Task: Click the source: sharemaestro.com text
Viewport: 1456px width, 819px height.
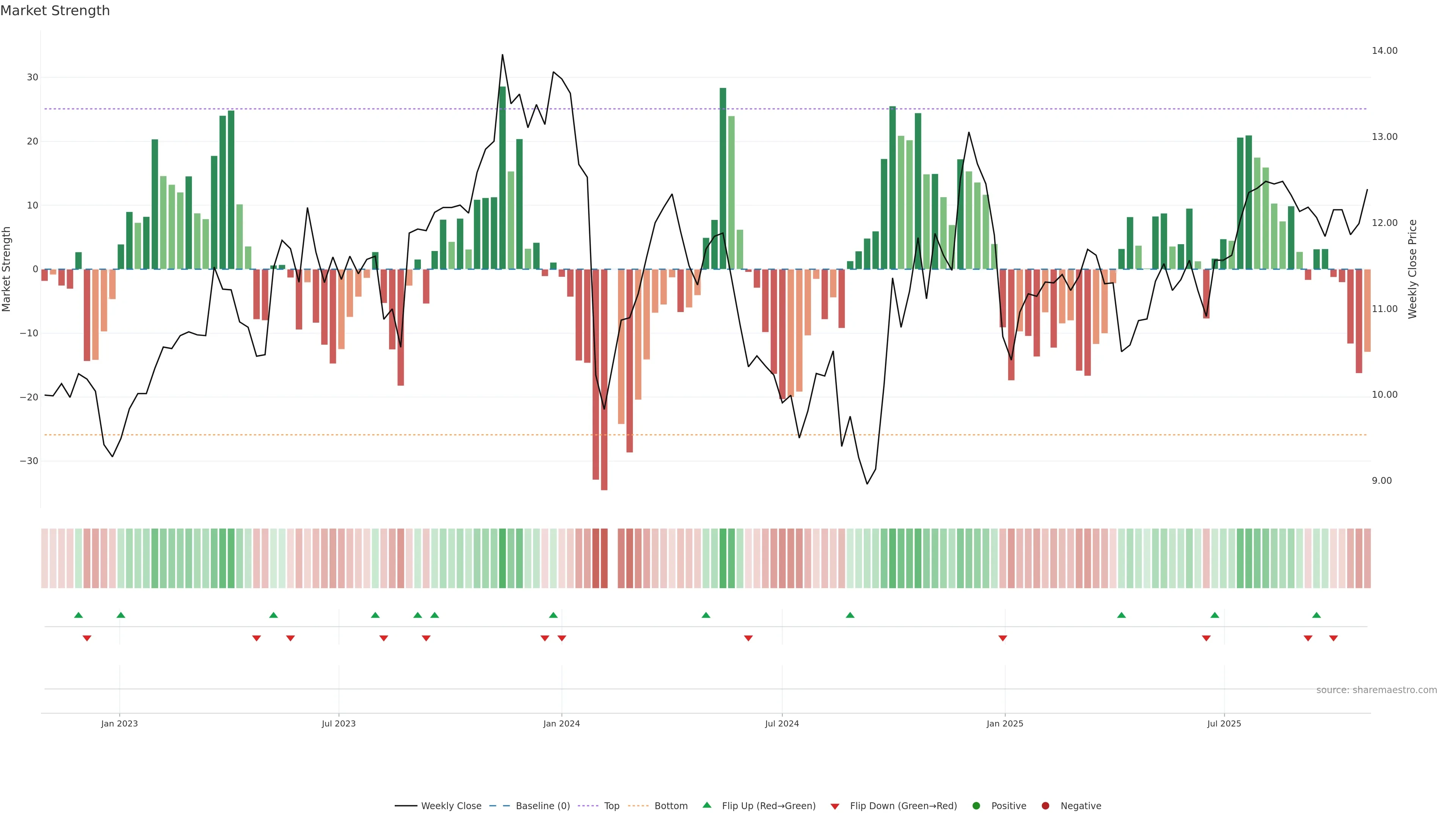Action: pos(1376,690)
